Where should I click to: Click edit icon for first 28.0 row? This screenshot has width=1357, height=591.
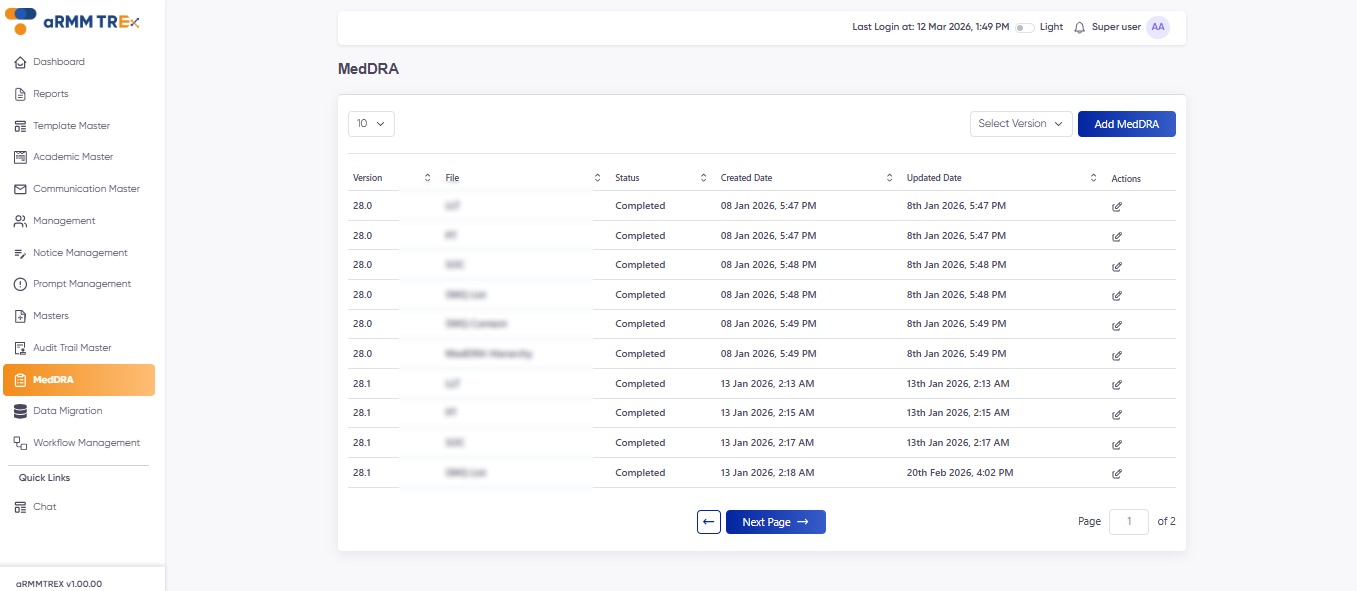[1117, 207]
